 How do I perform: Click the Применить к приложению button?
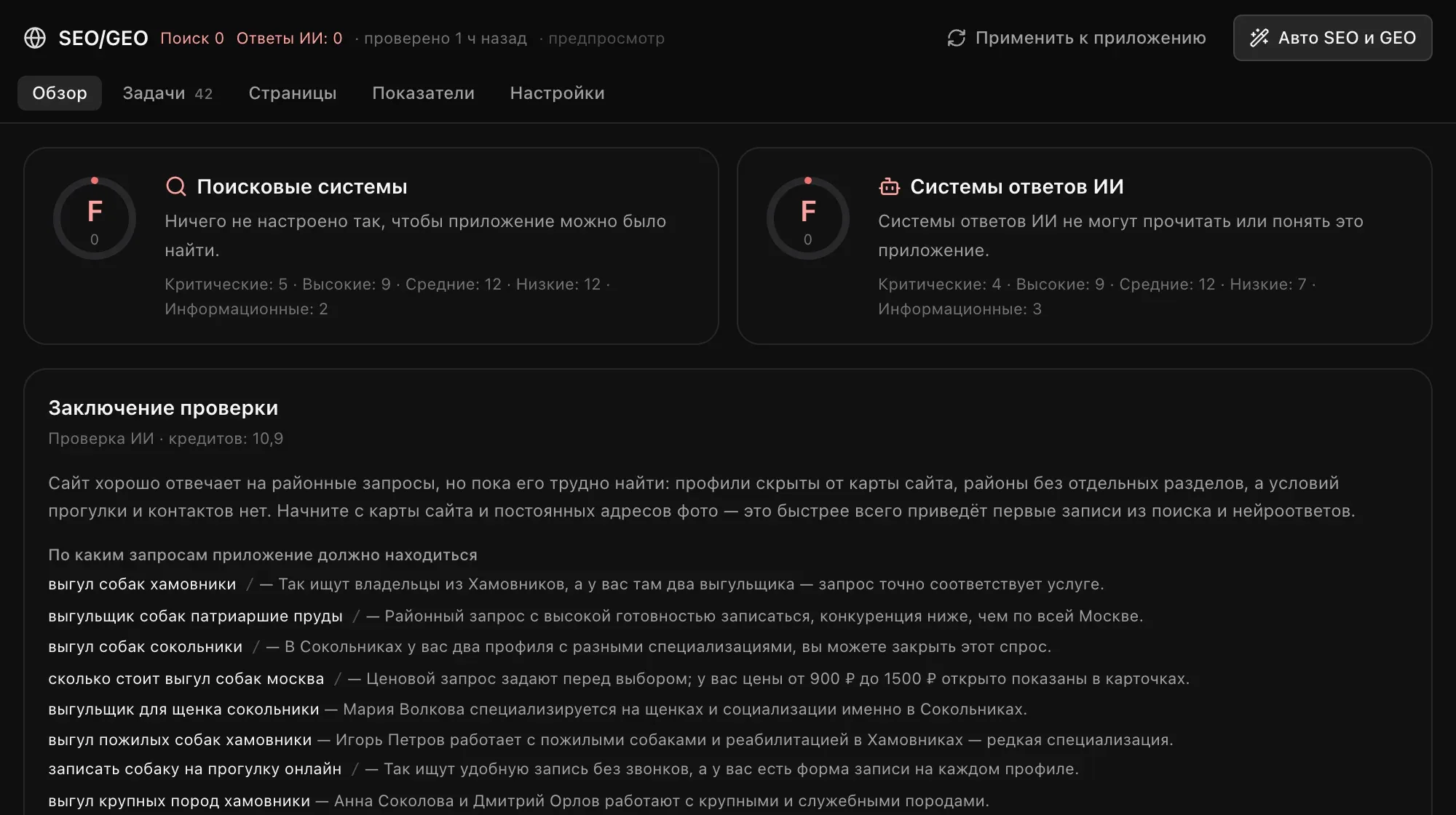(1076, 38)
